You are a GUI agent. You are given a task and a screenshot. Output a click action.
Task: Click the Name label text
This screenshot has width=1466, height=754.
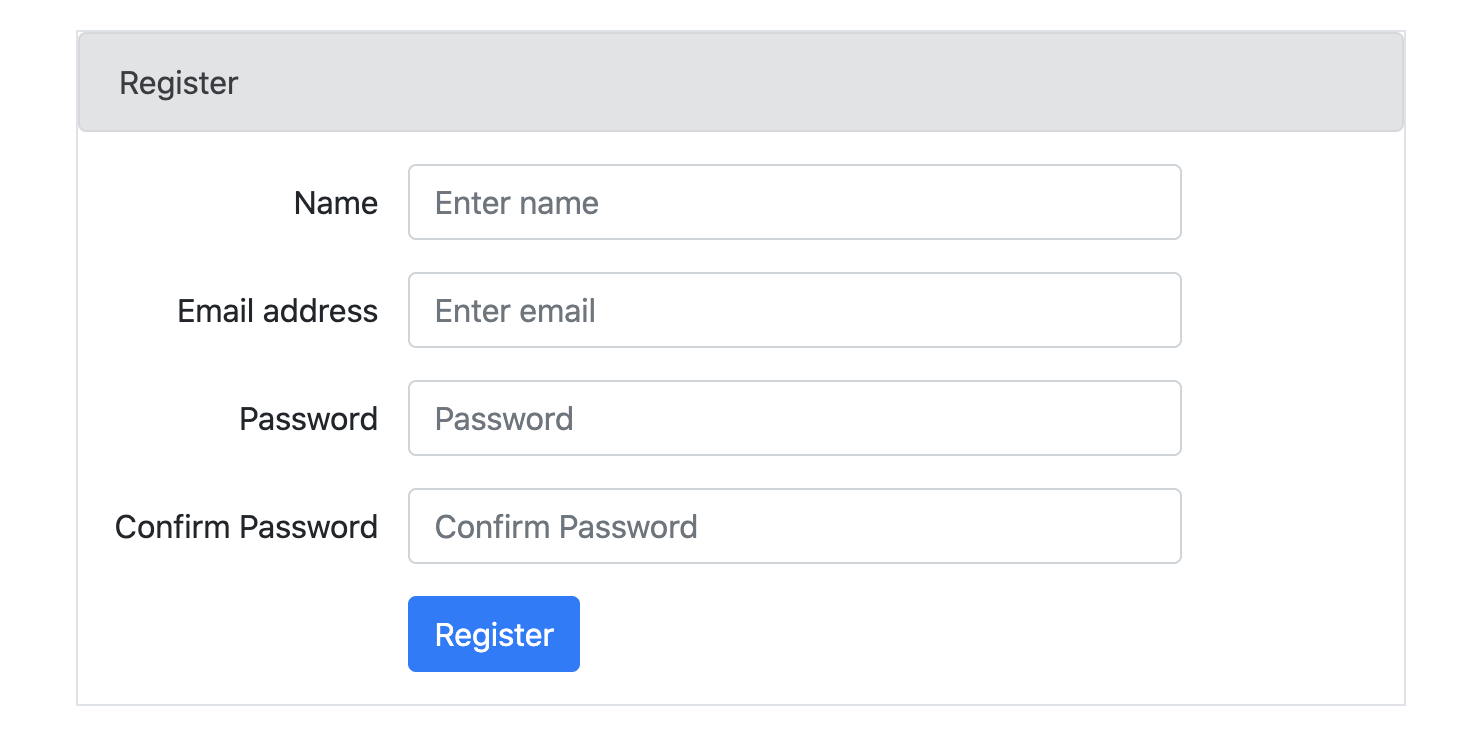pos(335,203)
